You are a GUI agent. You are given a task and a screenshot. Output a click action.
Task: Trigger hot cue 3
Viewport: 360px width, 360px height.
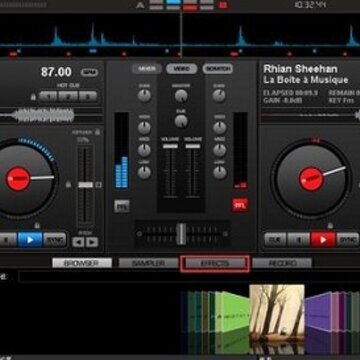pos(88,97)
